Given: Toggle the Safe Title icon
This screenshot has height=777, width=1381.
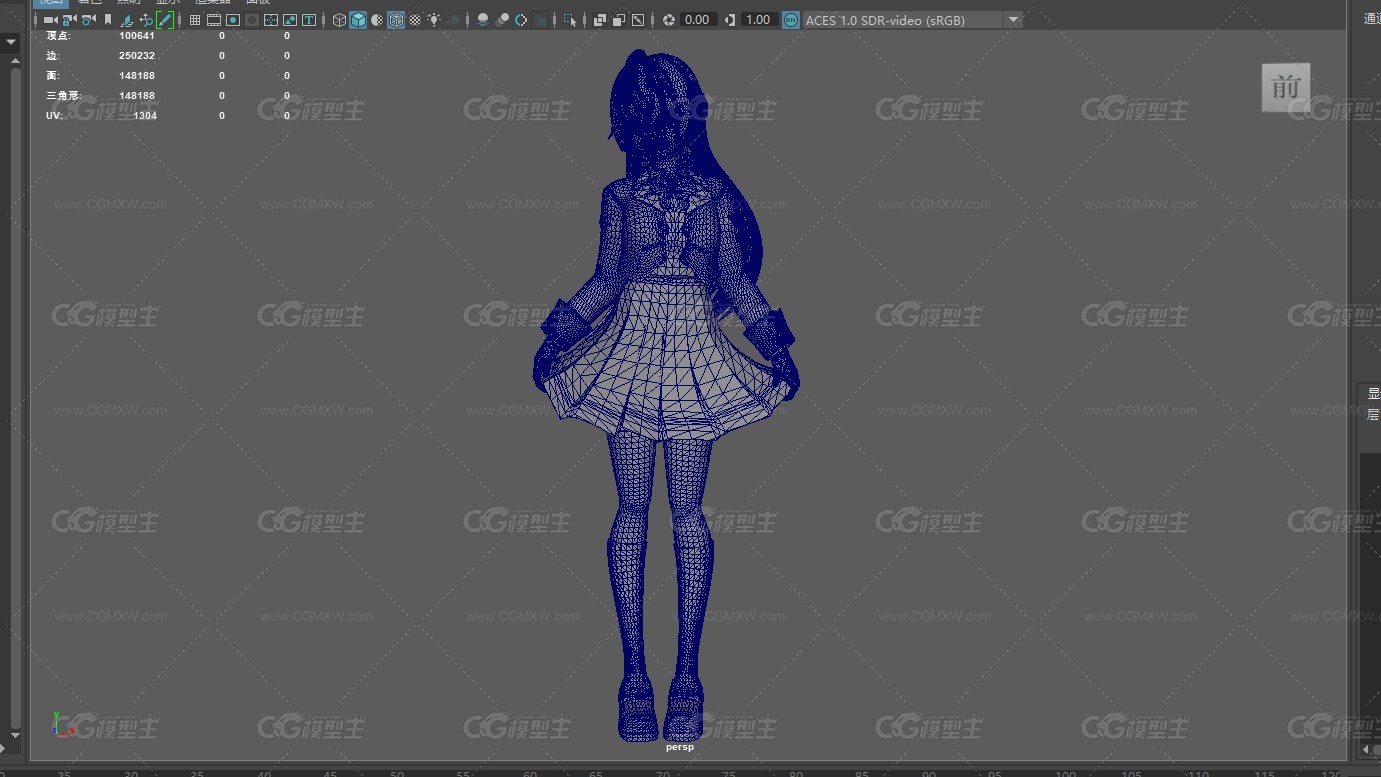Looking at the screenshot, I should tap(309, 20).
